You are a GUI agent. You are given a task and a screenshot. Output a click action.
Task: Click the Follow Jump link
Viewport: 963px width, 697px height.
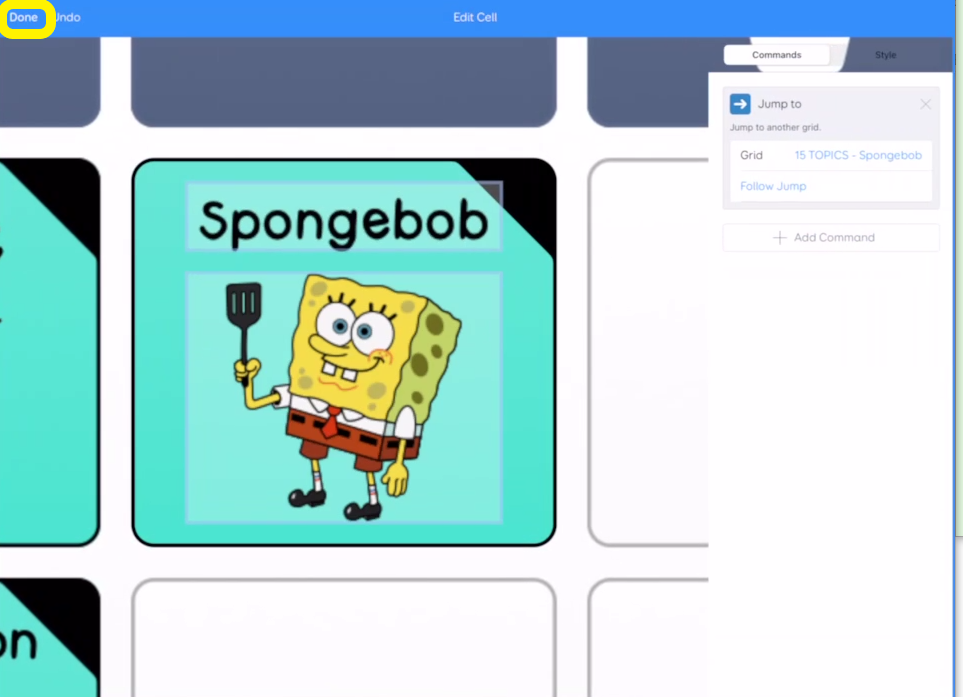click(773, 186)
